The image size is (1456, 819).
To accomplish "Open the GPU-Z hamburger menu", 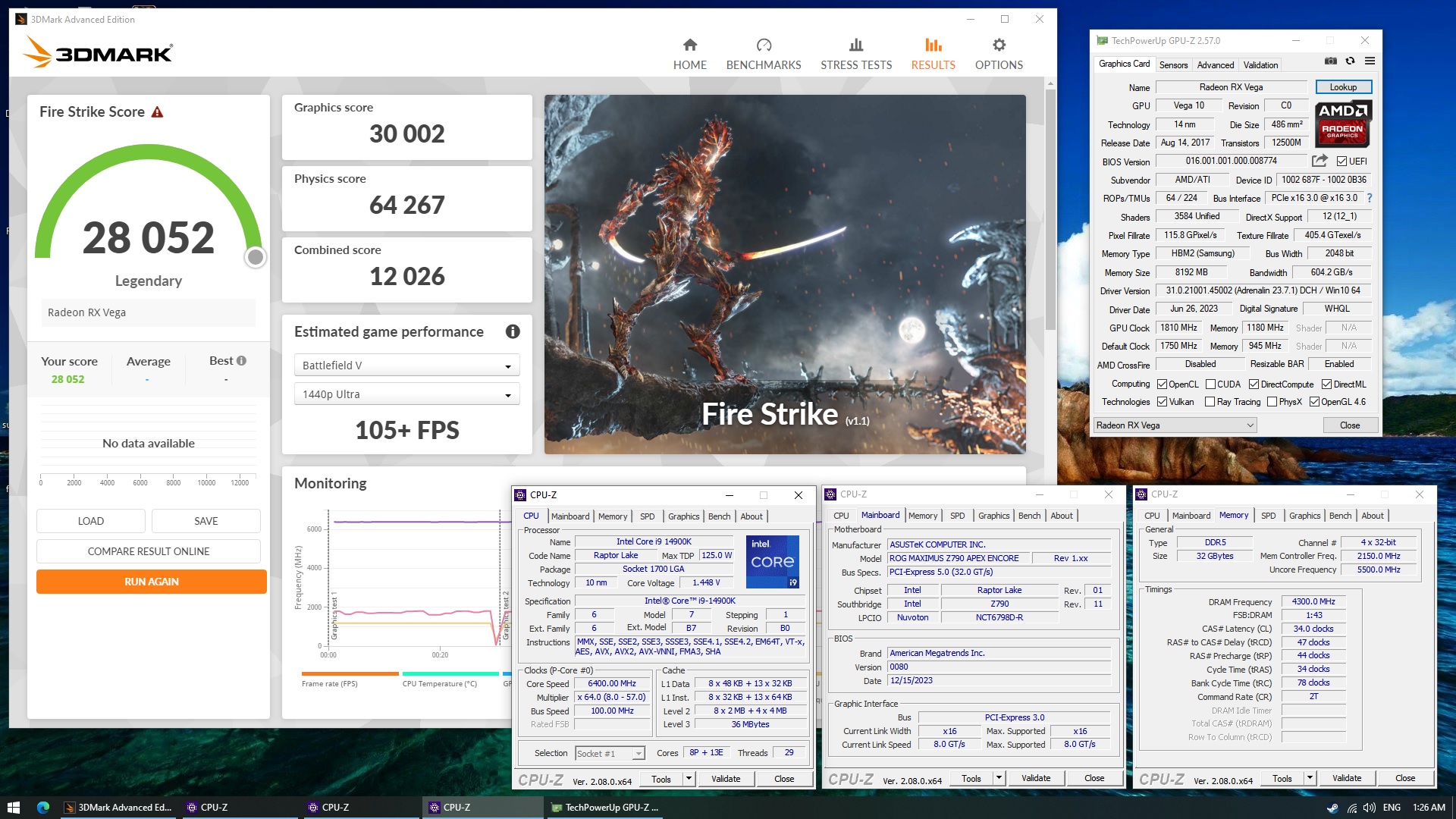I will pos(1370,61).
